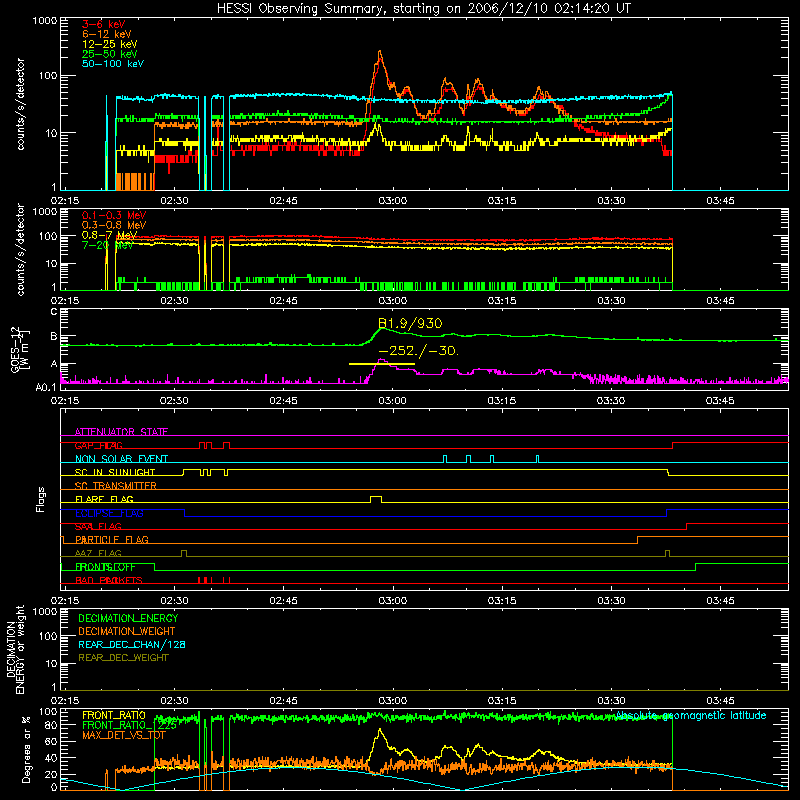
Task: Click the ECLIPSE_FLAG label
Action: pyautogui.click(x=109, y=513)
